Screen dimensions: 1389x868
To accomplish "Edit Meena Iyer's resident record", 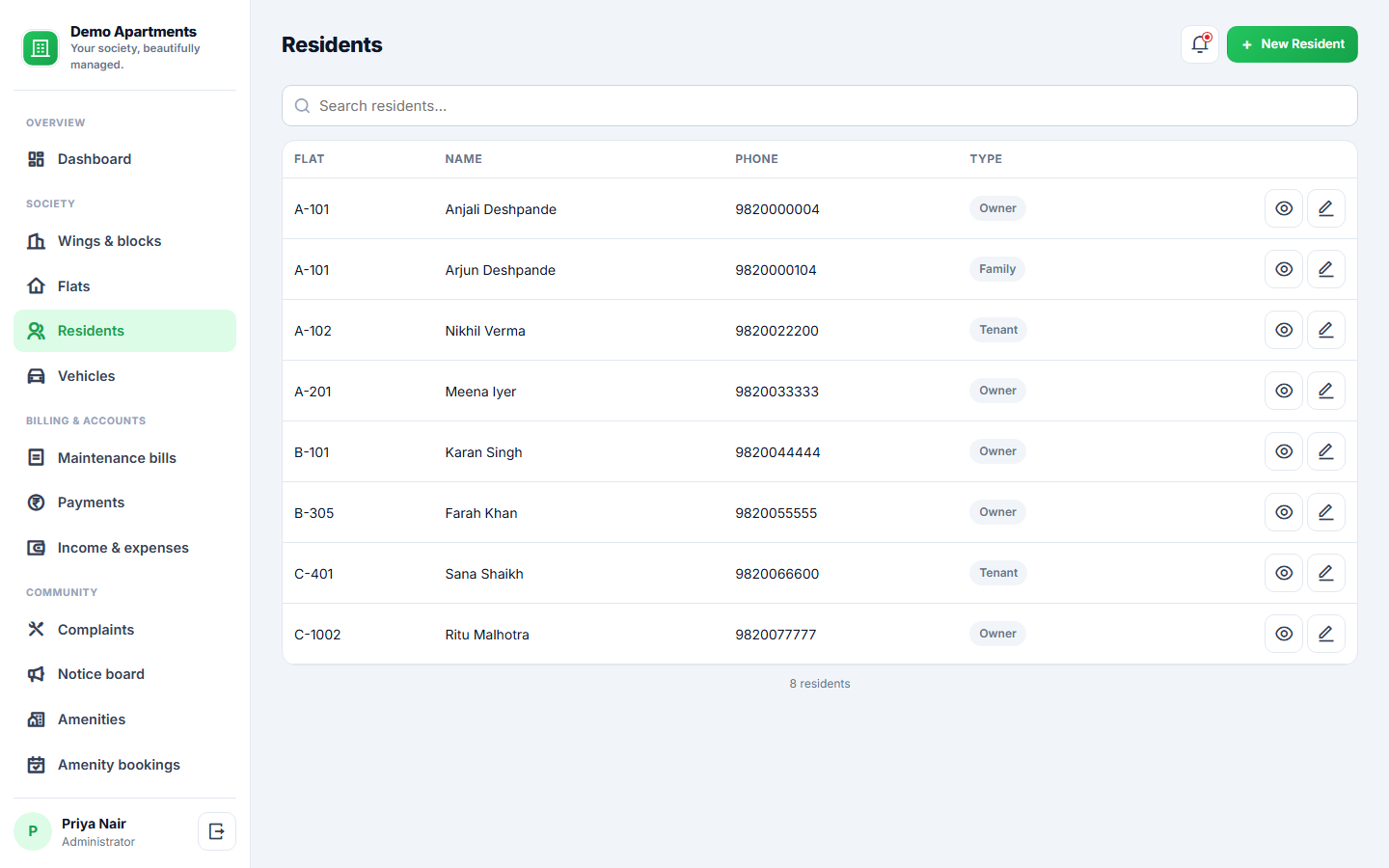I will 1326,391.
